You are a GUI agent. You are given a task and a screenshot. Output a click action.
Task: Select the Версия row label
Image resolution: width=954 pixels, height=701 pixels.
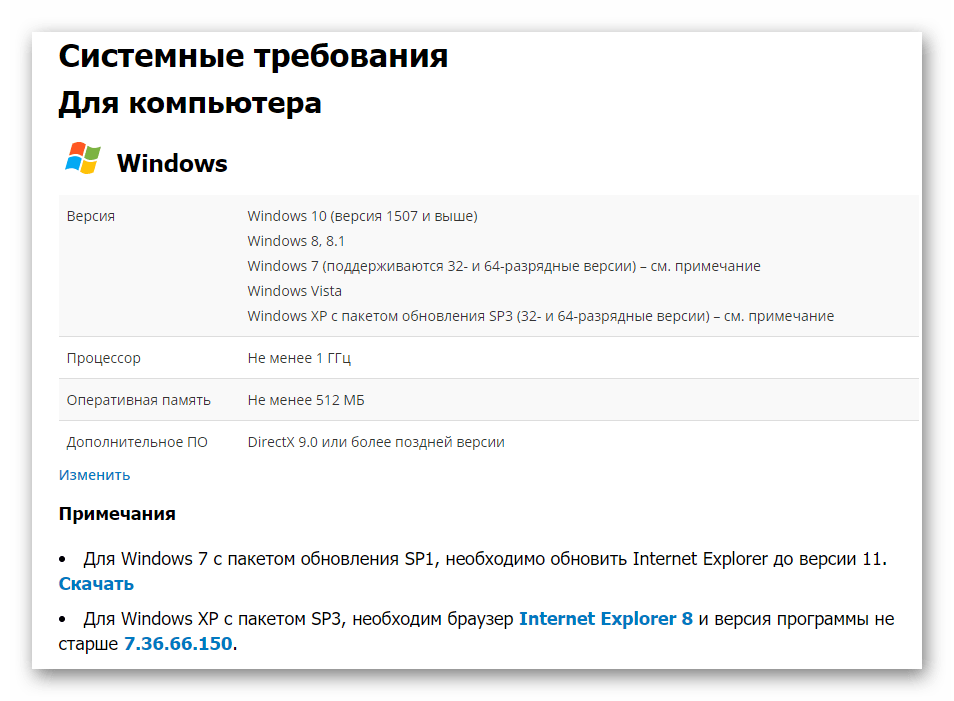tap(91, 216)
